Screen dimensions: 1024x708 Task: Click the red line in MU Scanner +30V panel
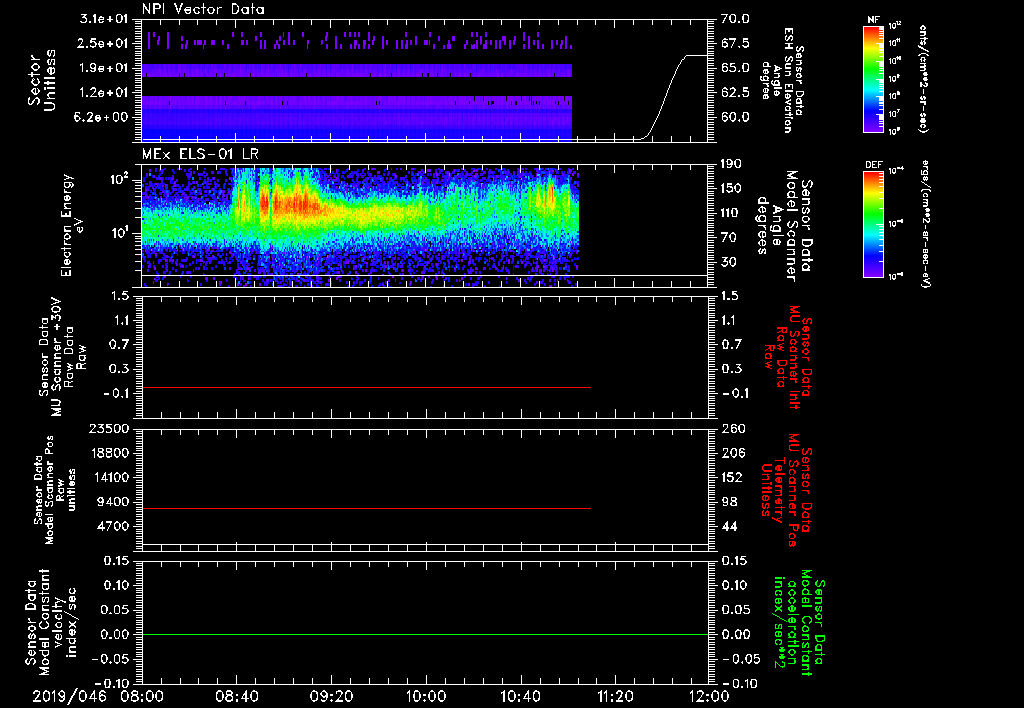(366, 387)
